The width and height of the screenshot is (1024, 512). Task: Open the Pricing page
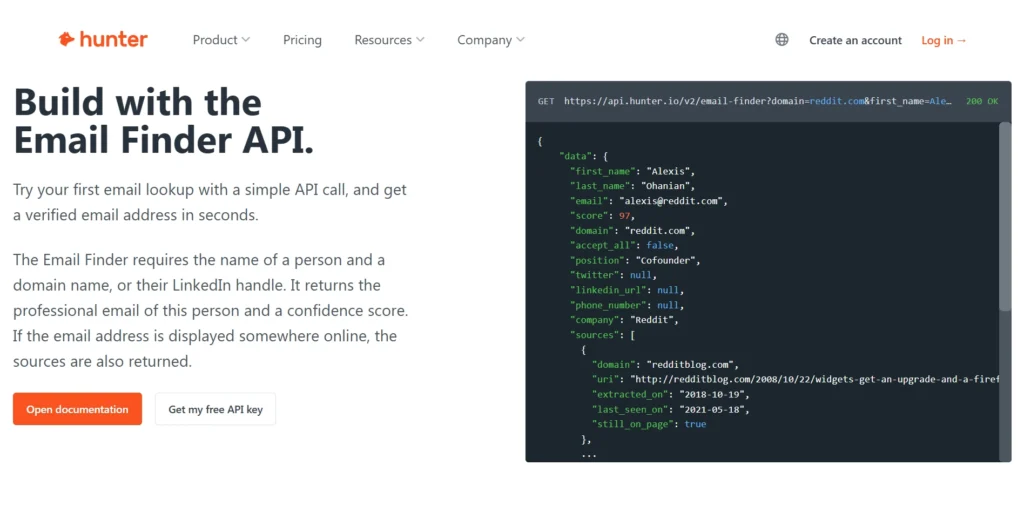click(x=302, y=40)
